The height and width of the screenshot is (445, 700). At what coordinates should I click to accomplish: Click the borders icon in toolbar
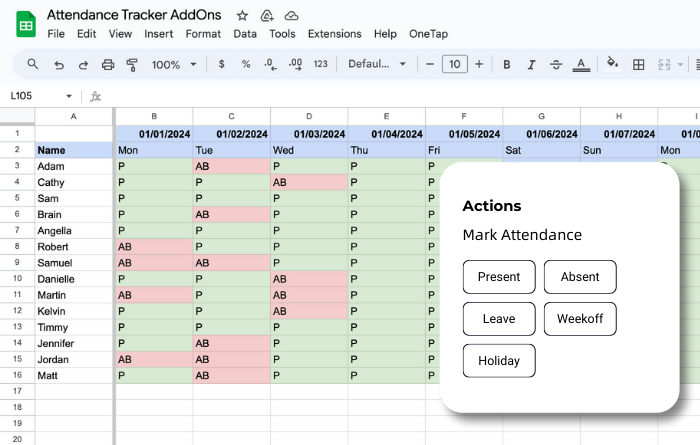(639, 64)
